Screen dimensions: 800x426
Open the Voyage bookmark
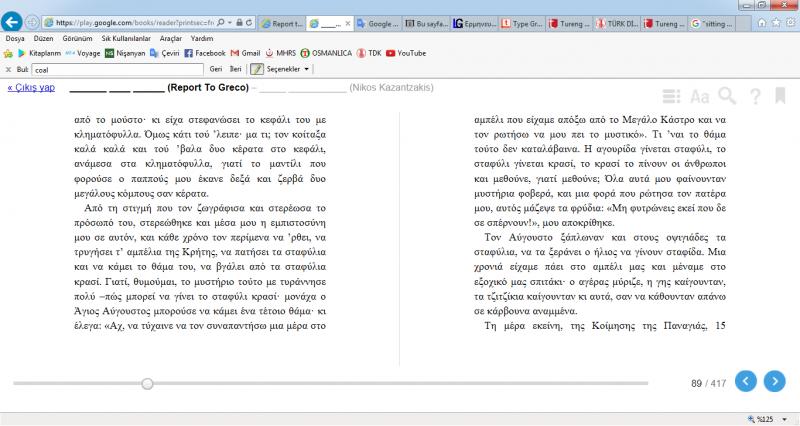[x=83, y=53]
